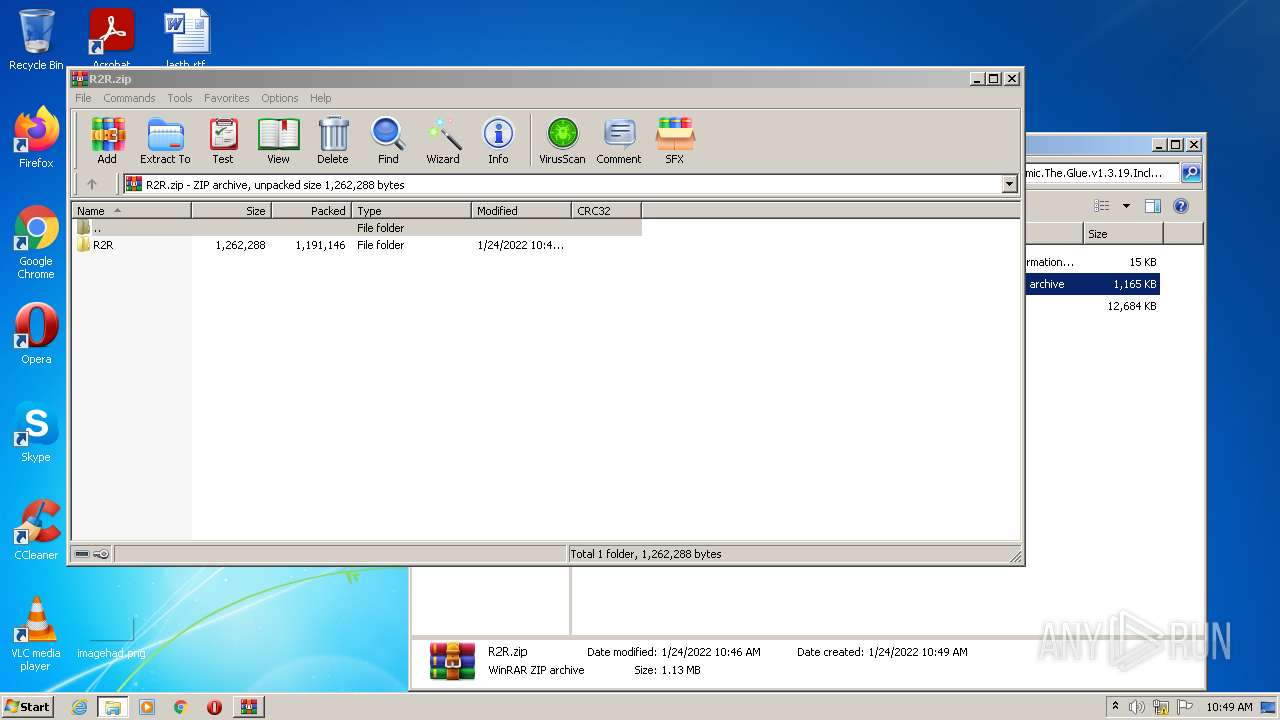Open the Favorites menu

(x=227, y=98)
